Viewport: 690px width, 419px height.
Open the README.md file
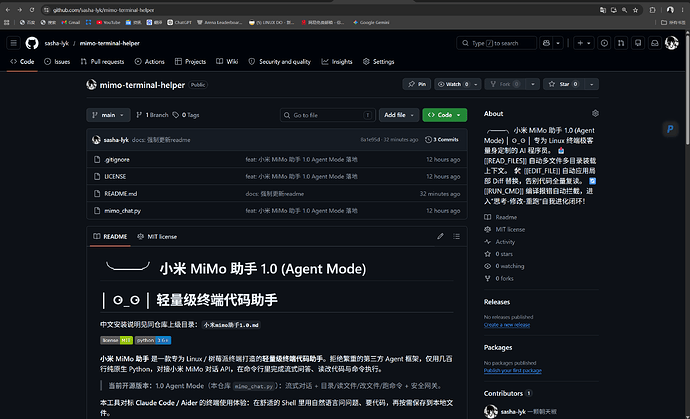point(121,194)
